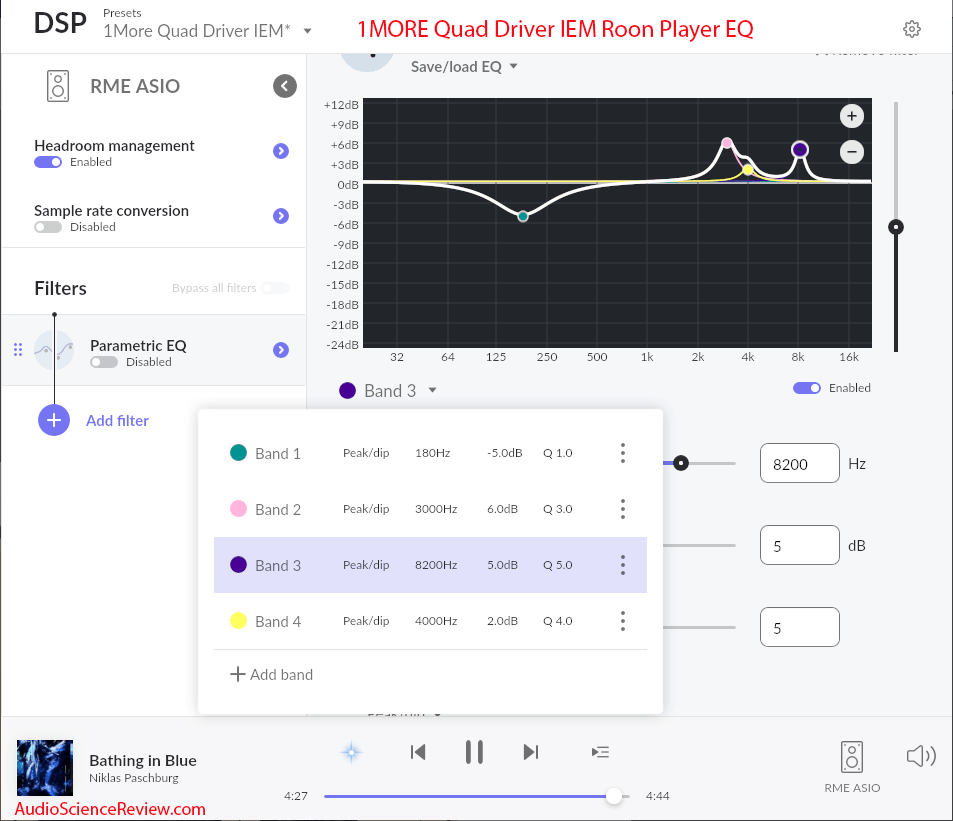Click the total duration 4:44
953x821 pixels.
[x=658, y=796]
